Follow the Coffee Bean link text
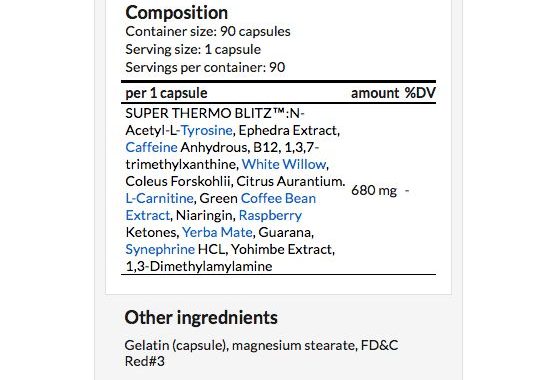The width and height of the screenshot is (560, 380). click(278, 198)
